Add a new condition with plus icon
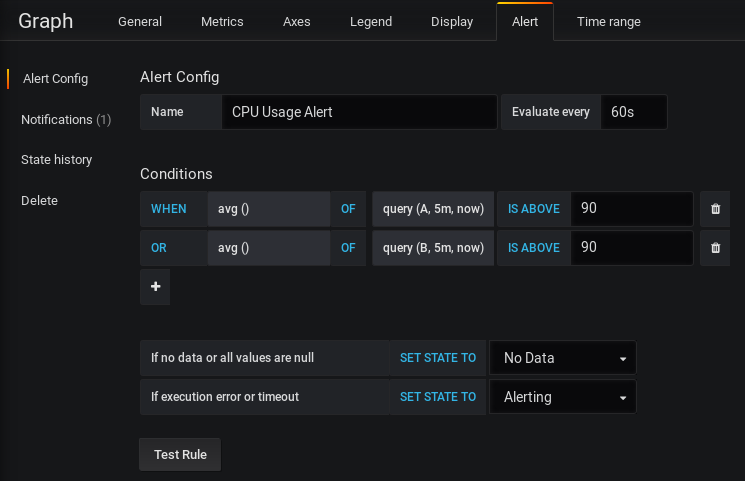Screen dimensions: 745x481 [155, 287]
